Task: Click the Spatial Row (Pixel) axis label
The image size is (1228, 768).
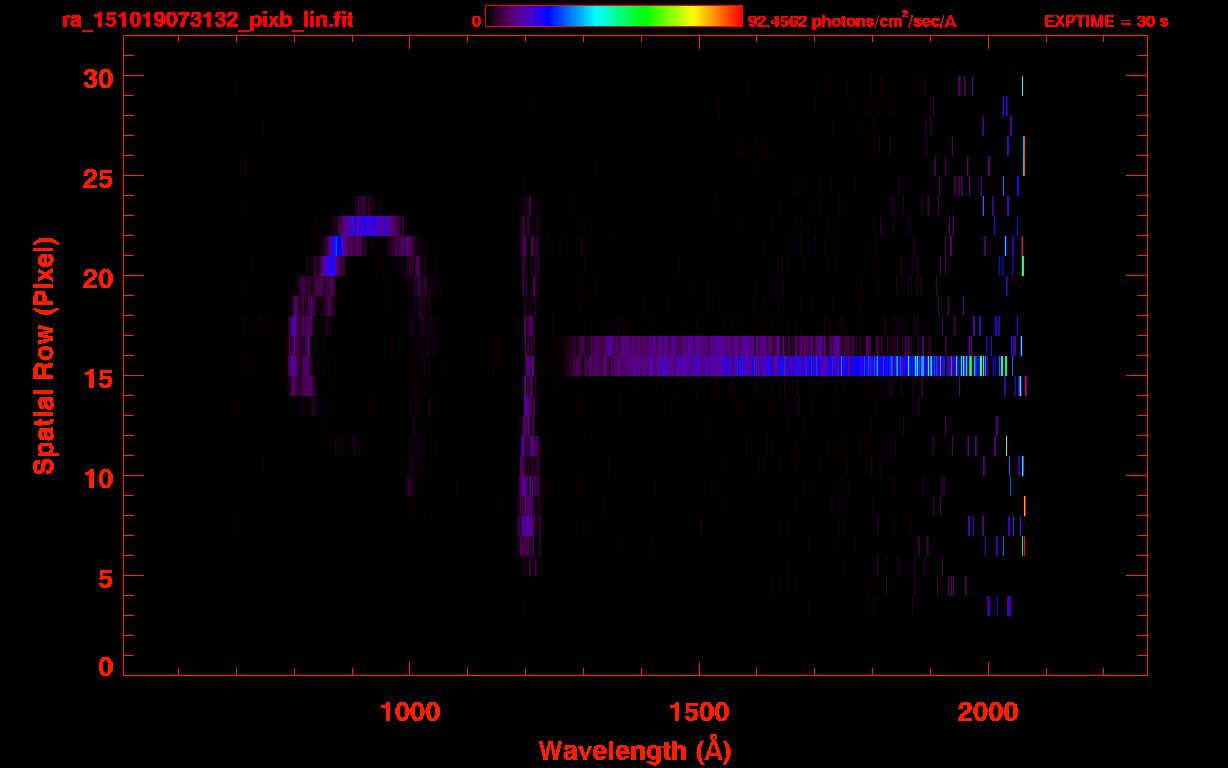Action: click(x=44, y=356)
